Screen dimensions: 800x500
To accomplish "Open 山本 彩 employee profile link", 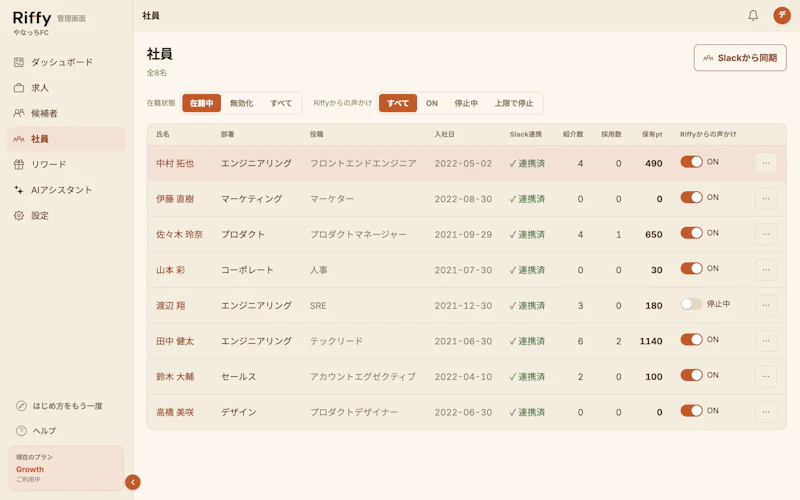I will [x=170, y=270].
